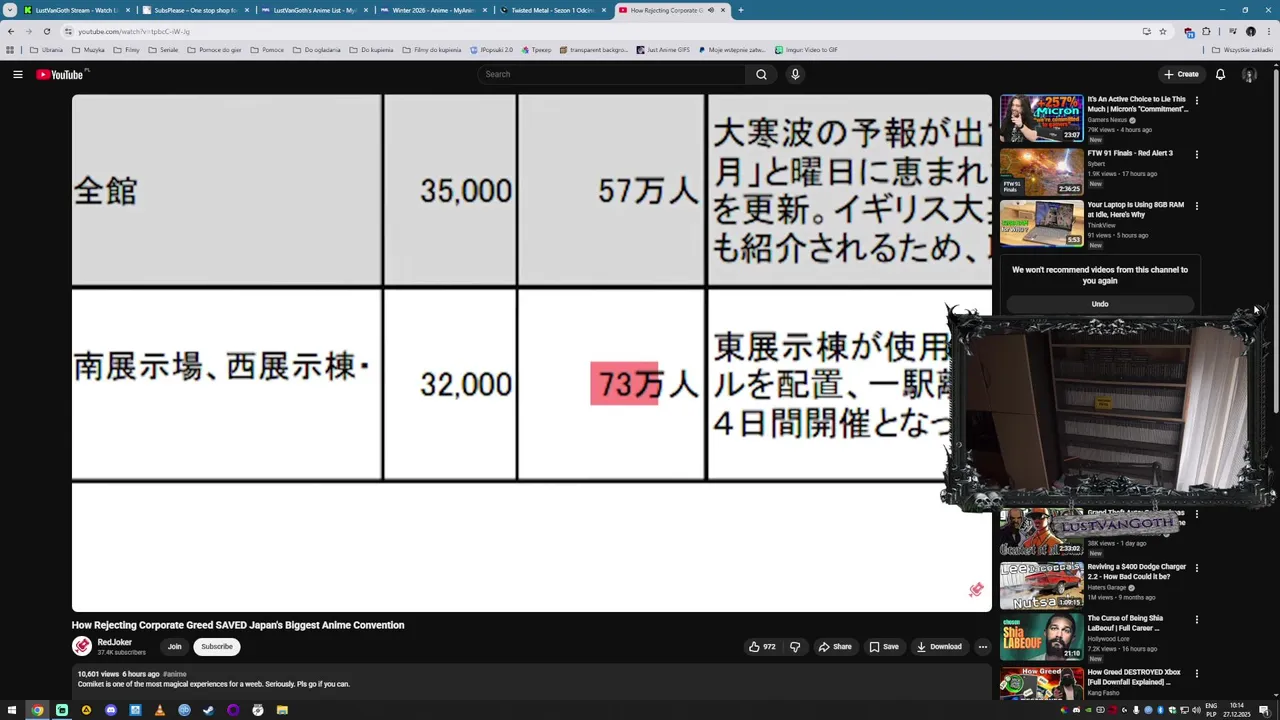Open the Chrome extensions puzzle icon
Image resolution: width=1280 pixels, height=720 pixels.
[1206, 31]
